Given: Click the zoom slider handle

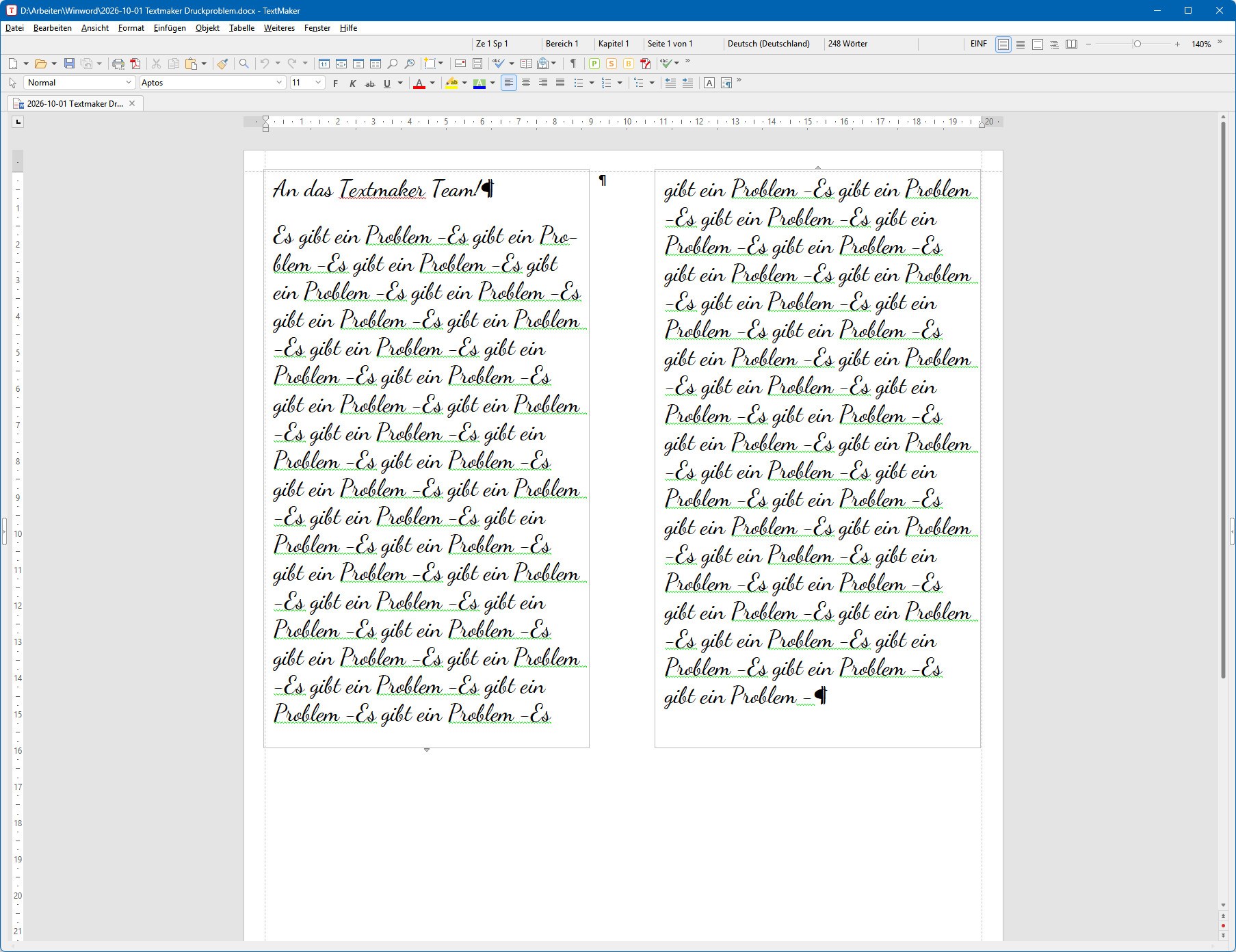Looking at the screenshot, I should pos(1137,44).
